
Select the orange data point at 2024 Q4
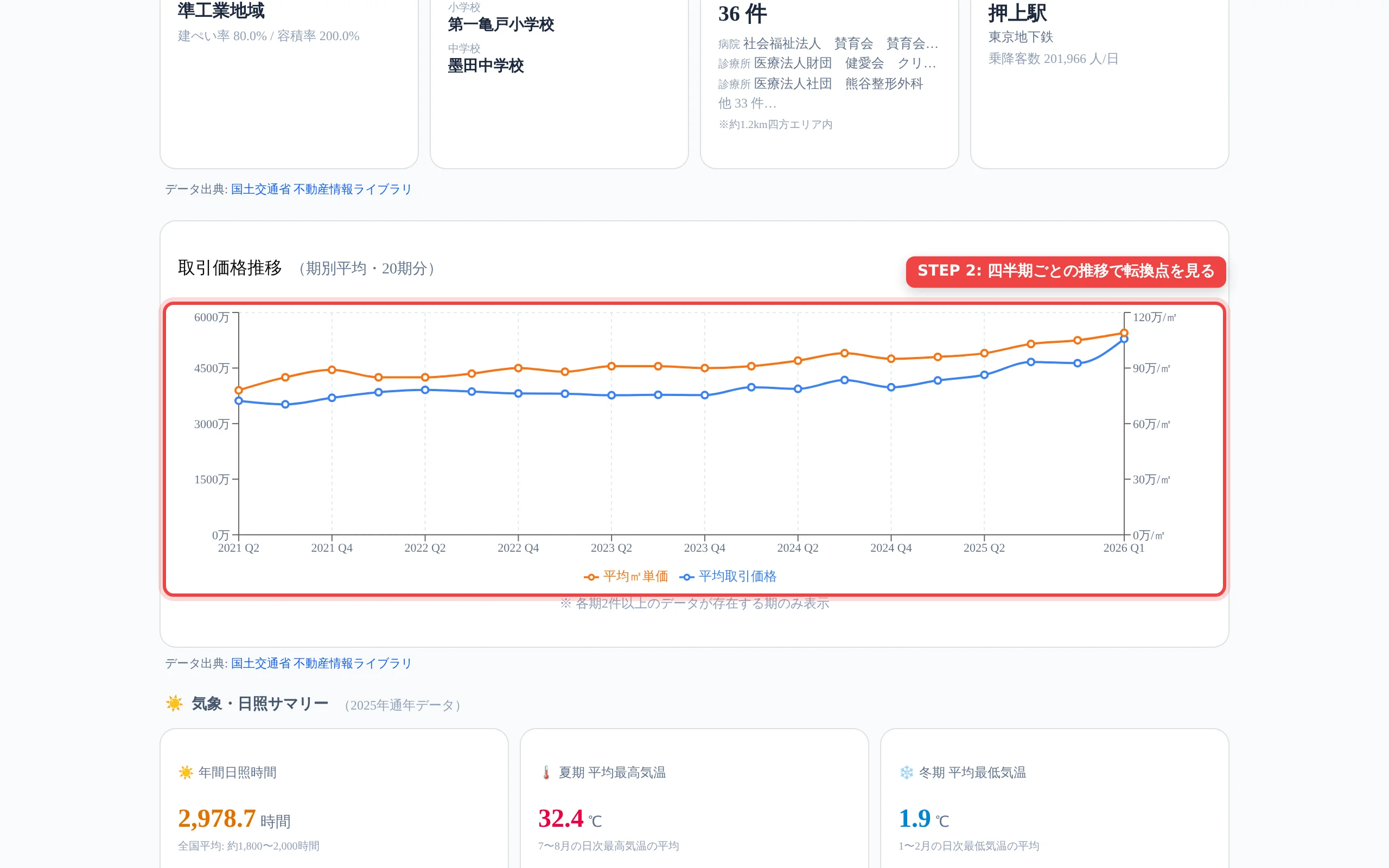click(x=891, y=359)
